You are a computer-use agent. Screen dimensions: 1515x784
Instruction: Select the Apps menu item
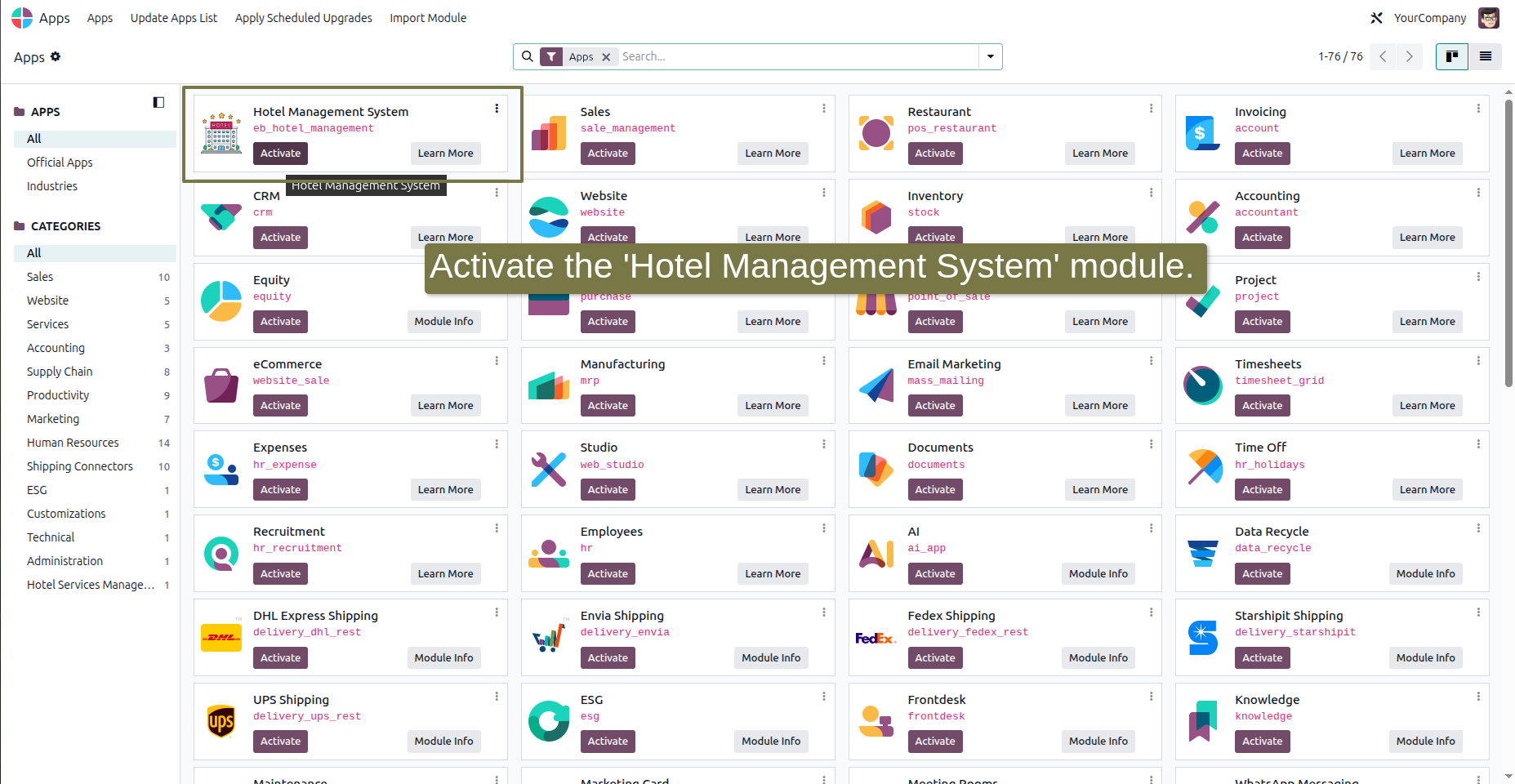(x=100, y=18)
